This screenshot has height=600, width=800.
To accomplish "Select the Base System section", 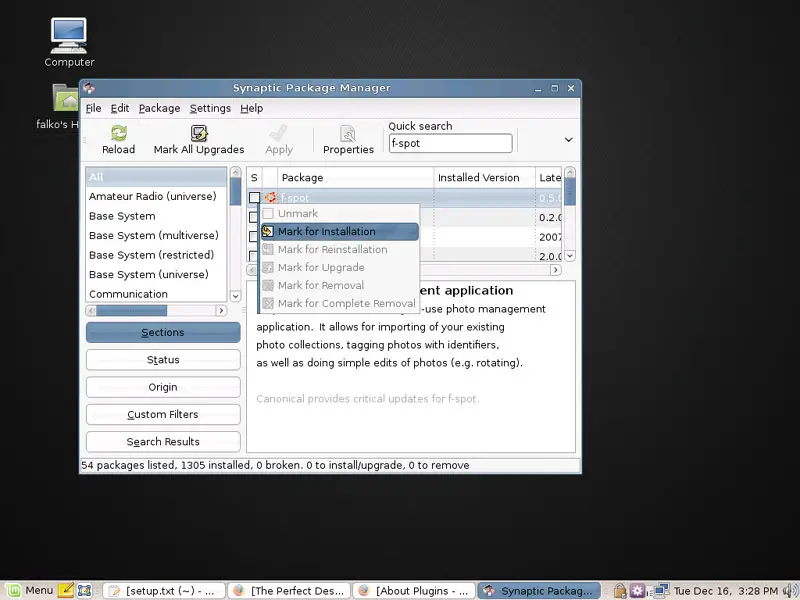I will click(156, 216).
